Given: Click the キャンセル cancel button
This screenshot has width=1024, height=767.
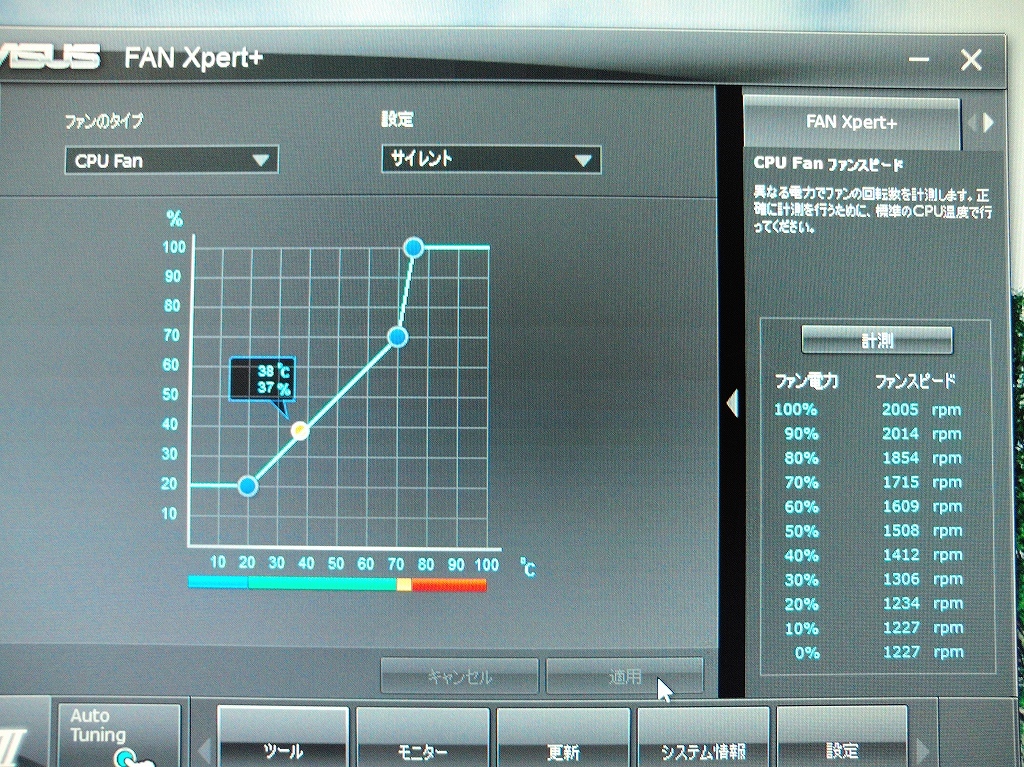Looking at the screenshot, I should click(x=460, y=676).
